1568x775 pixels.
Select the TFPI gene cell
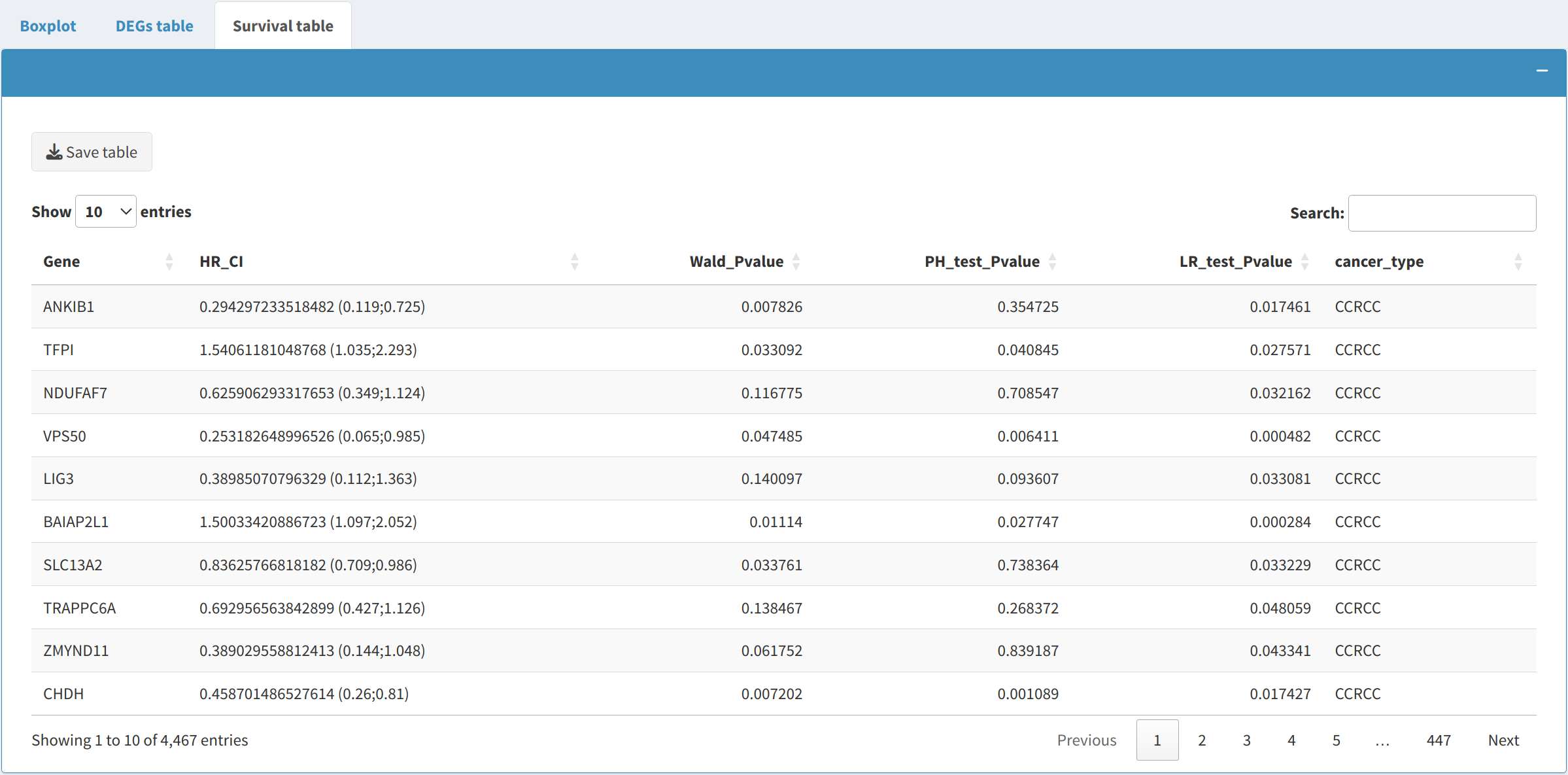tap(58, 350)
